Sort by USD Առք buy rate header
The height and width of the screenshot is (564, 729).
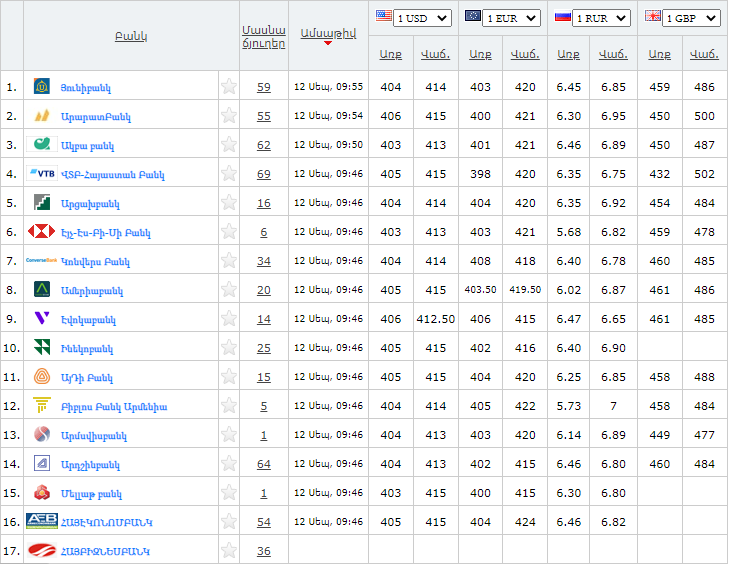[x=390, y=54]
